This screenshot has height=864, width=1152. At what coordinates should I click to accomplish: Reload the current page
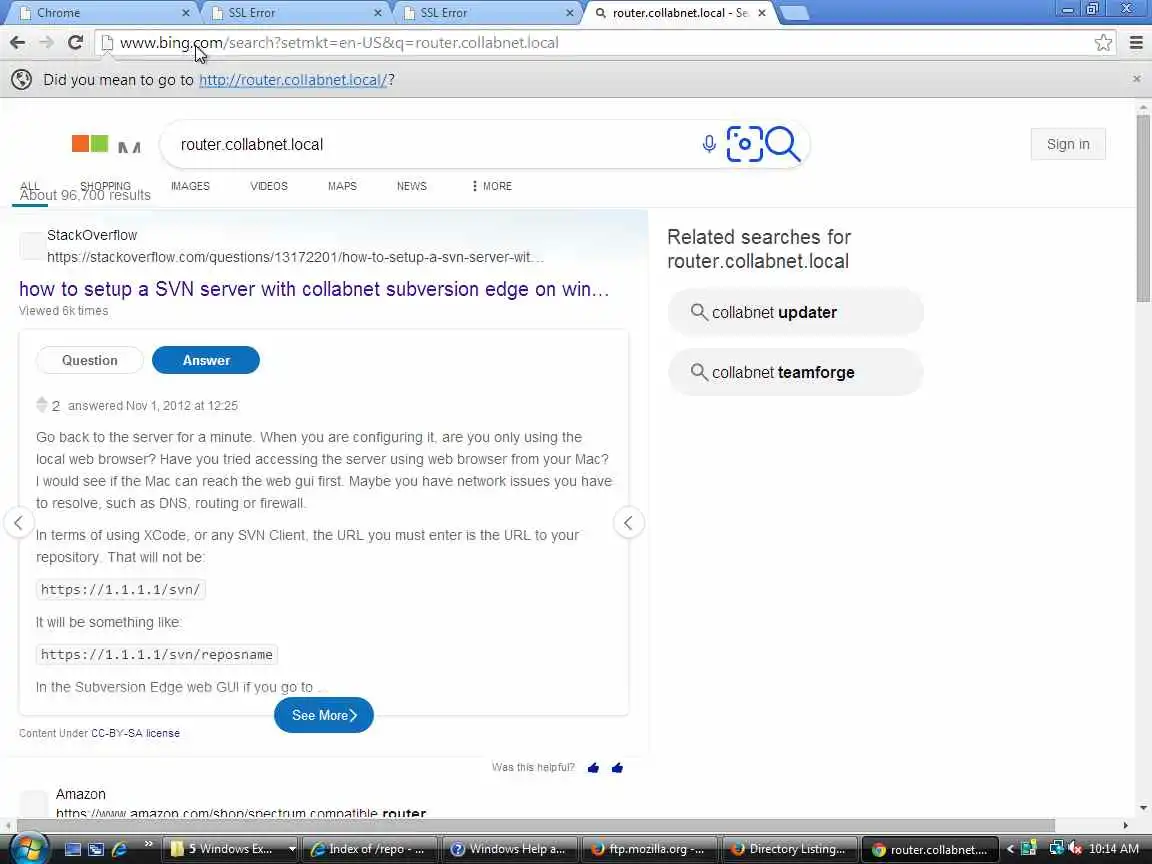click(x=75, y=43)
